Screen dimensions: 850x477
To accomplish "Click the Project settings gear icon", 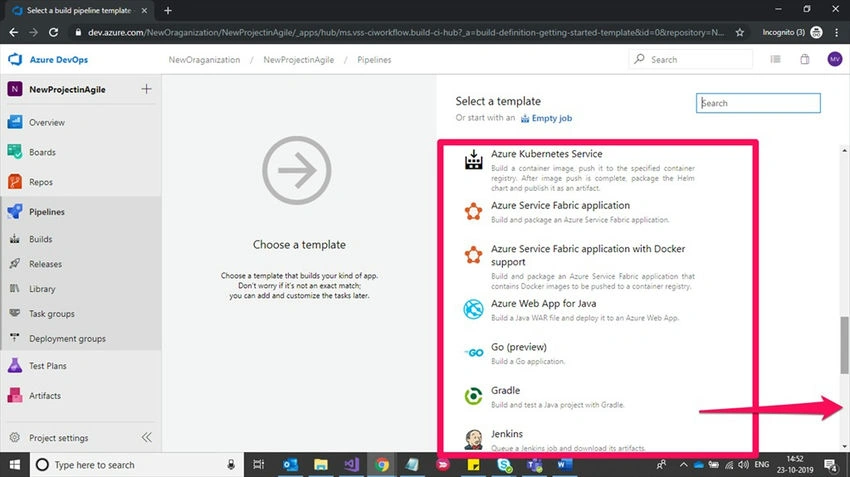I will [15, 437].
